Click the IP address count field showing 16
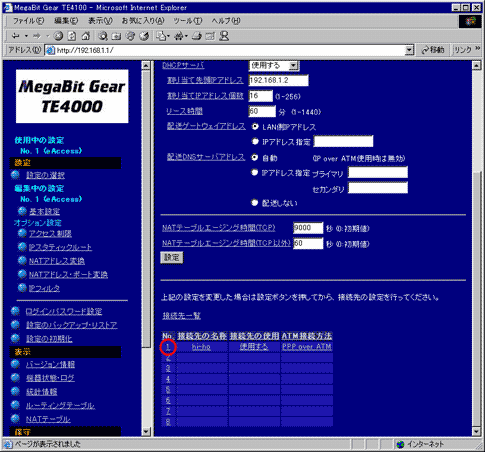This screenshot has width=485, height=452. [261, 96]
